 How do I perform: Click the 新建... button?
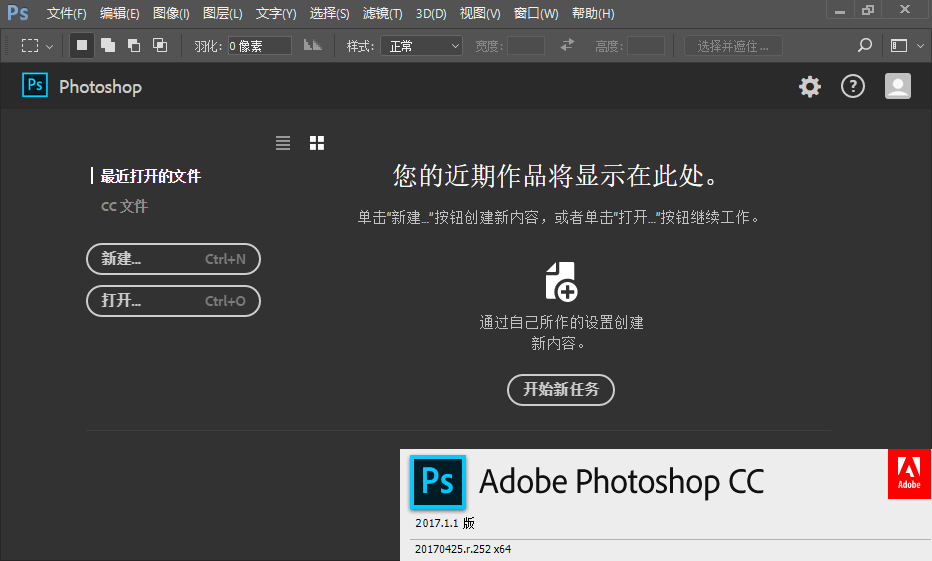tap(173, 259)
